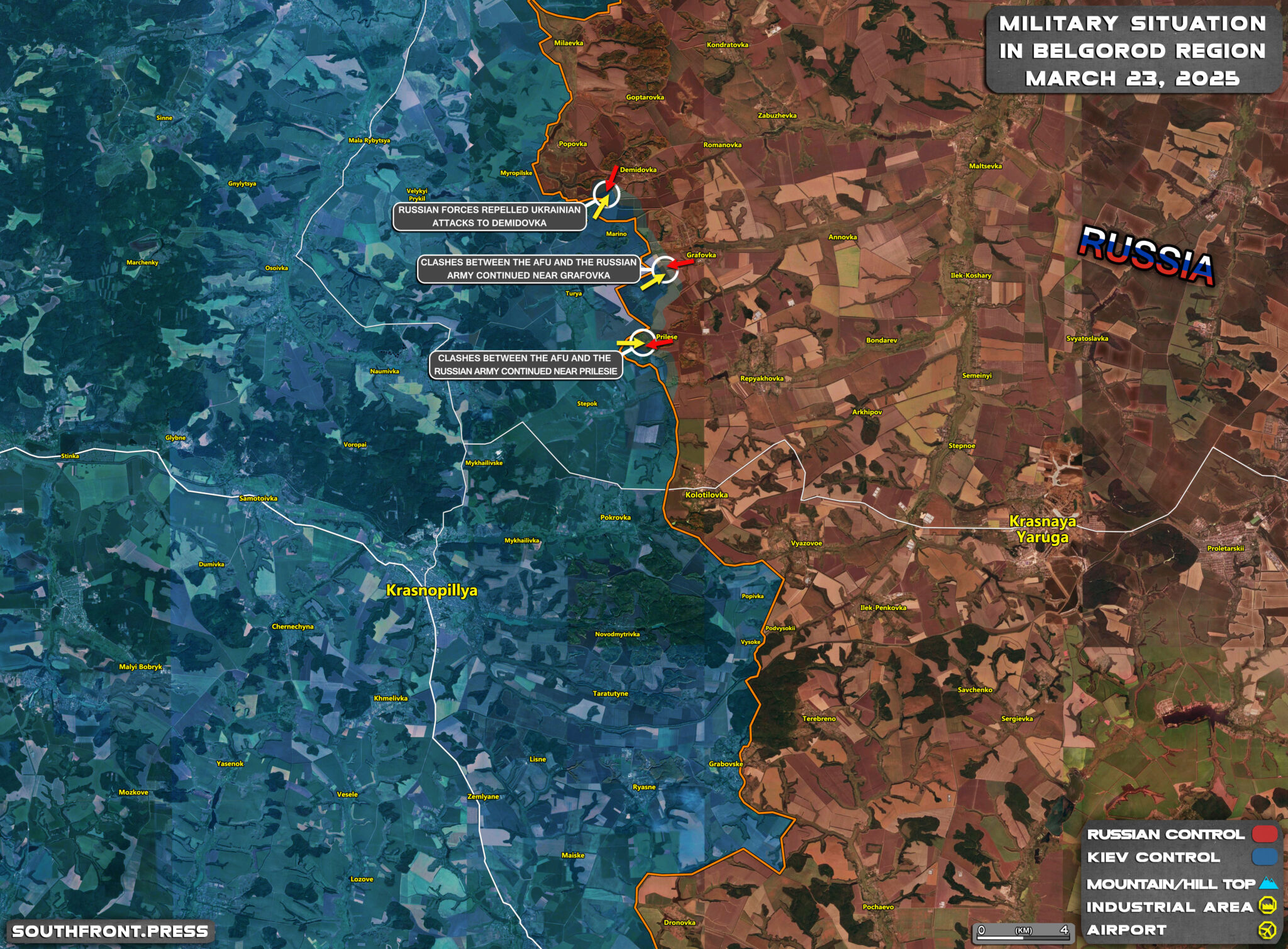Click the Airport legend icon

click(x=1267, y=930)
